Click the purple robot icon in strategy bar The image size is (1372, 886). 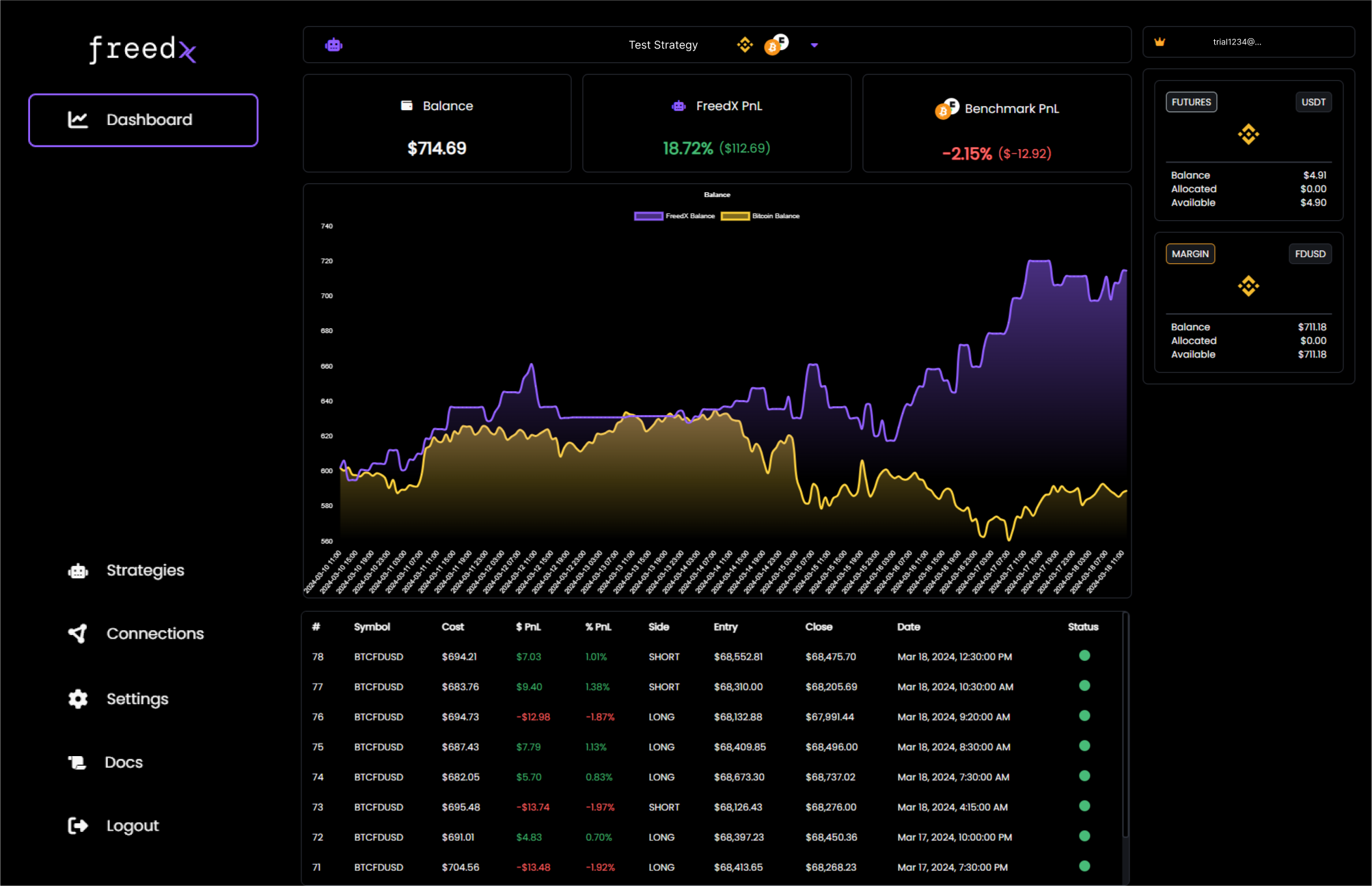click(333, 45)
